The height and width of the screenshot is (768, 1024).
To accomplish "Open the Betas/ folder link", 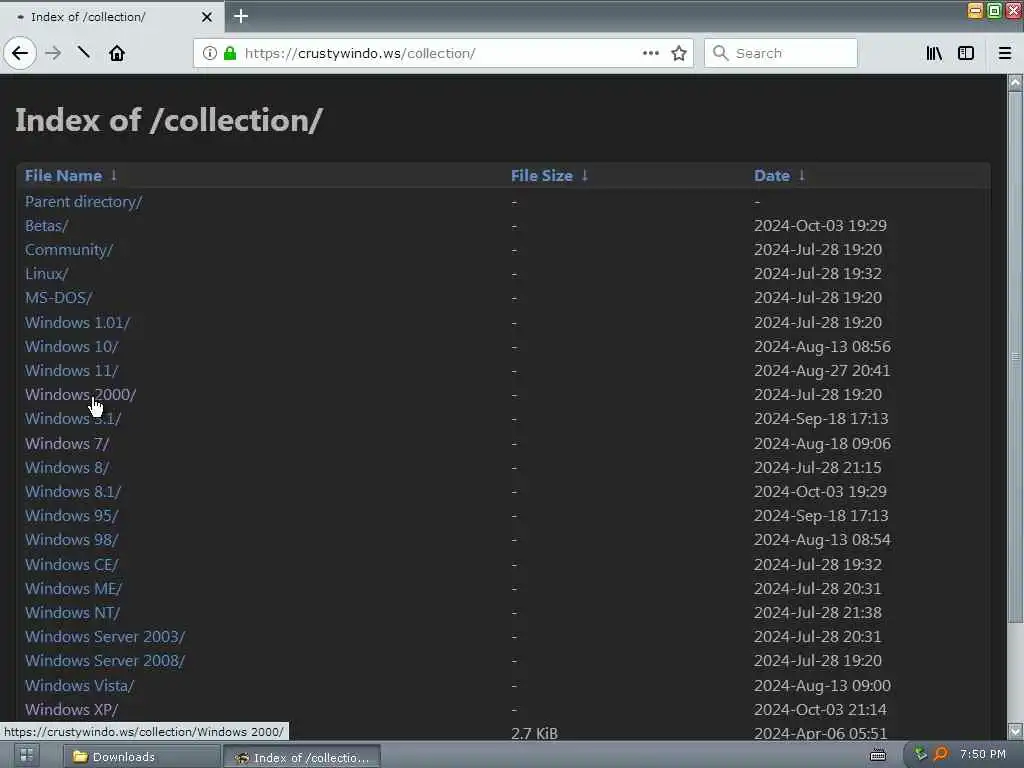I will [x=46, y=226].
